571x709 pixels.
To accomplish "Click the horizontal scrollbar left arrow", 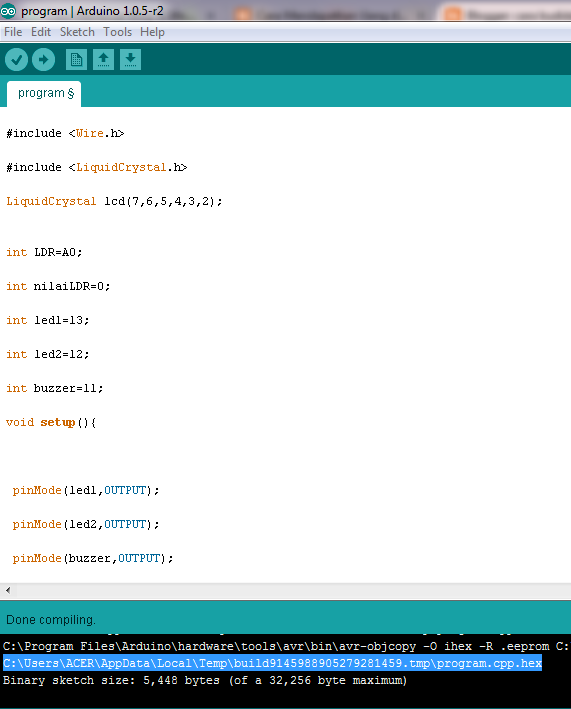I will point(8,590).
